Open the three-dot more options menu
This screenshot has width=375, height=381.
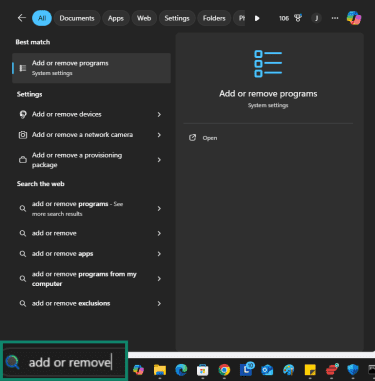[x=335, y=18]
